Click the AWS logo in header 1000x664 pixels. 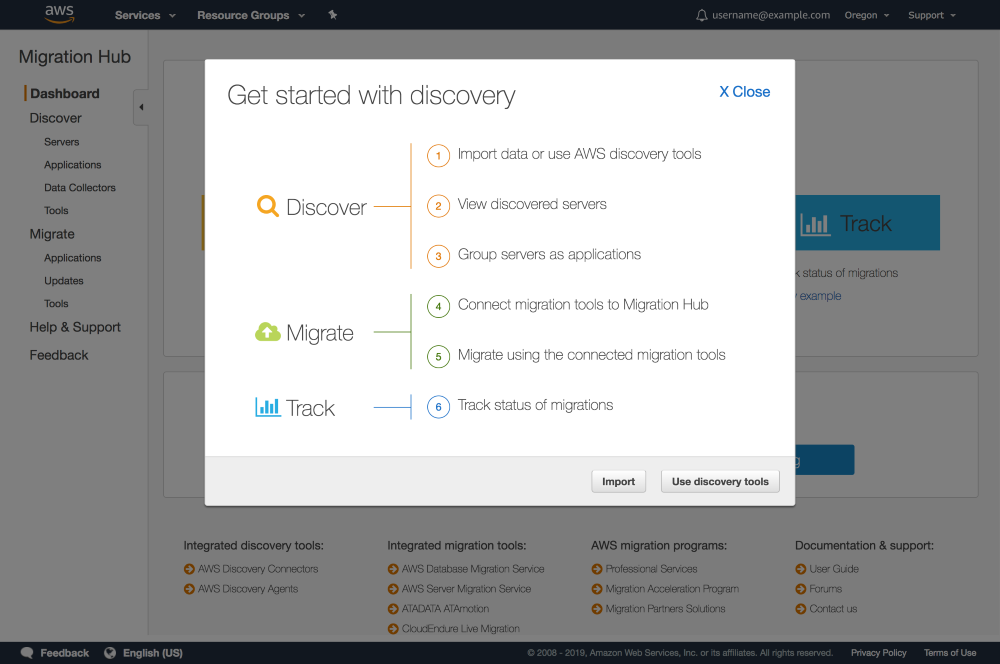click(x=59, y=15)
